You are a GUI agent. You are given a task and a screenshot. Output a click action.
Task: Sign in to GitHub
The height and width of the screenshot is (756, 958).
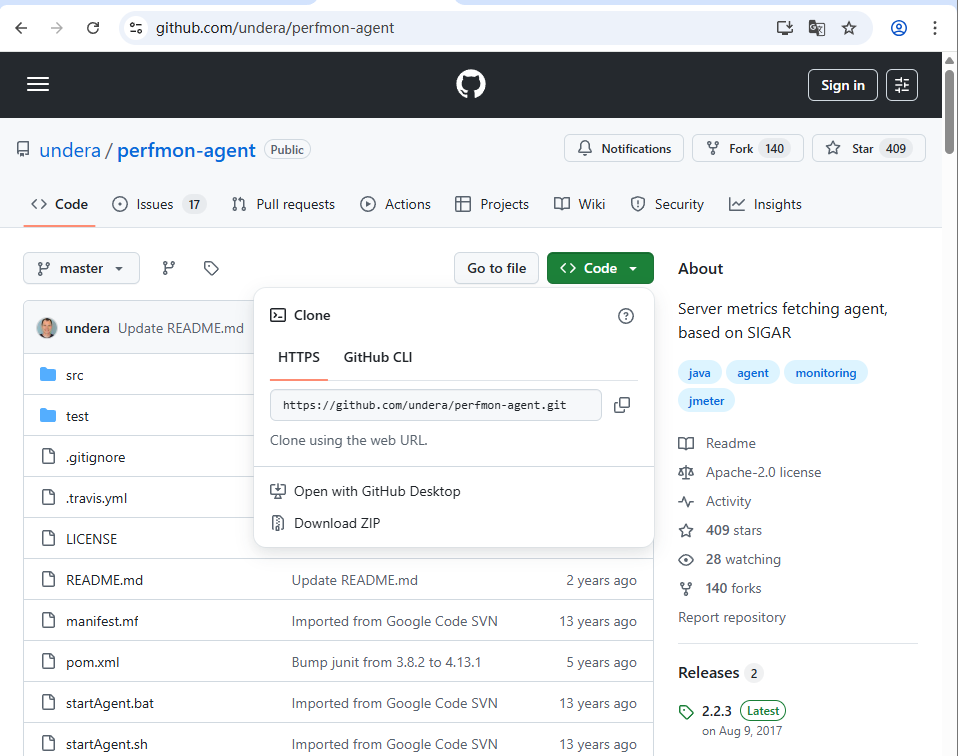pos(843,85)
